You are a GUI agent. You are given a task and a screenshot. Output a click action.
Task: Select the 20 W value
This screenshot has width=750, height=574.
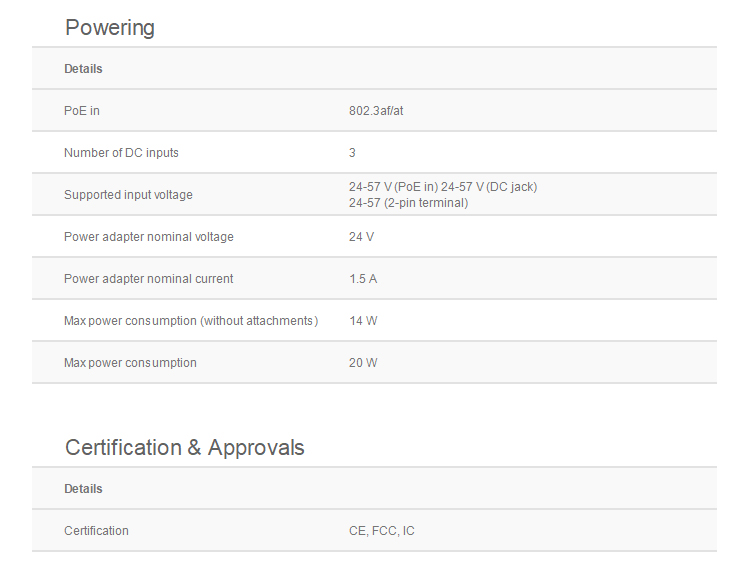point(363,363)
